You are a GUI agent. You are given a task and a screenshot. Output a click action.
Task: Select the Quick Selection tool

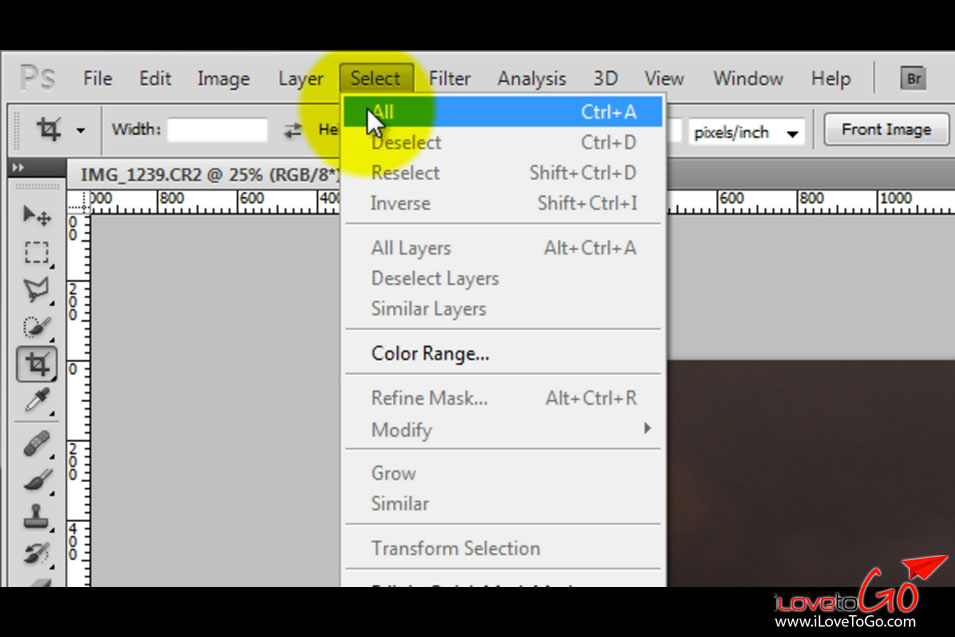(37, 327)
